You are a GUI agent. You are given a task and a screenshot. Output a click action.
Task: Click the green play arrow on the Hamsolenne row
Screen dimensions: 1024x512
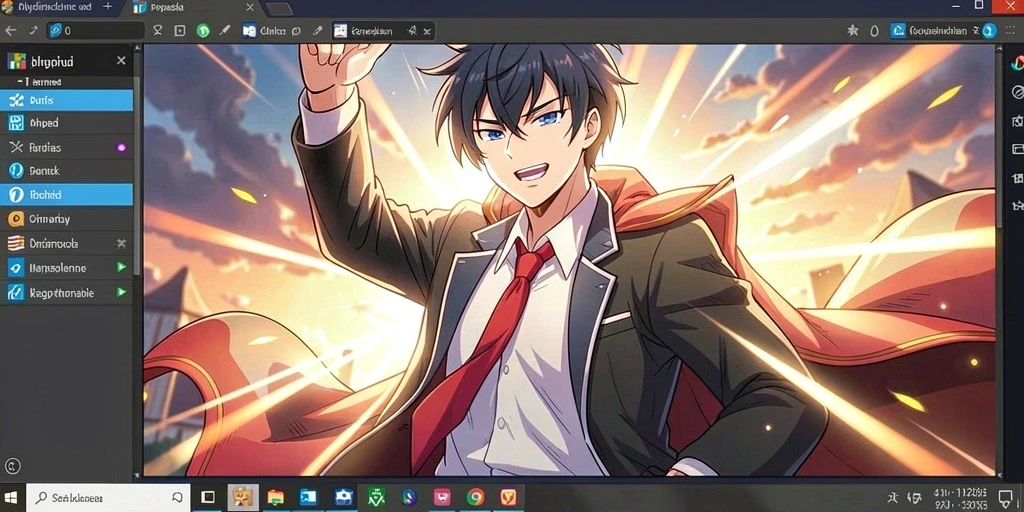click(121, 267)
